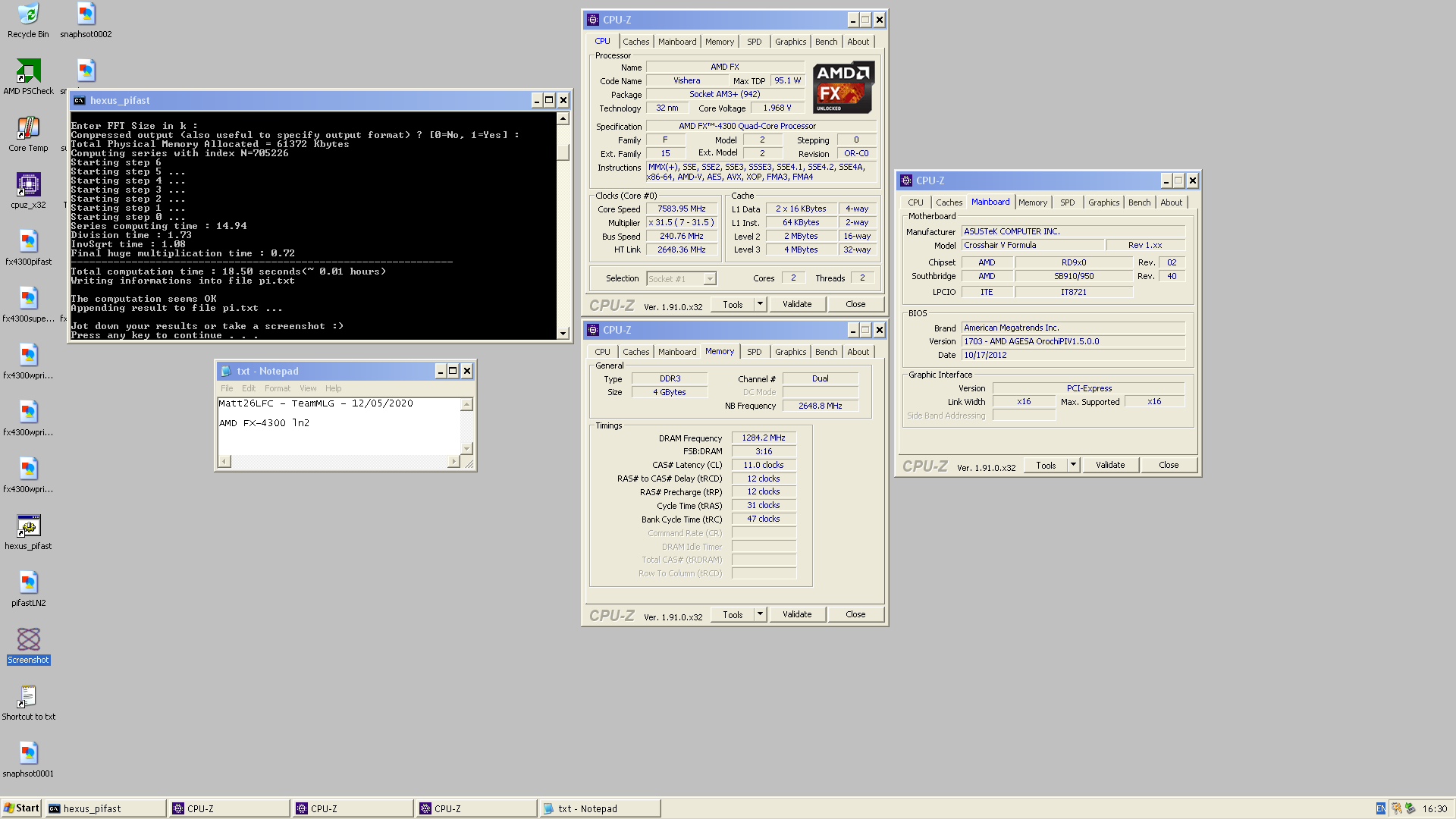Click Close button in CPU tab window

point(855,304)
